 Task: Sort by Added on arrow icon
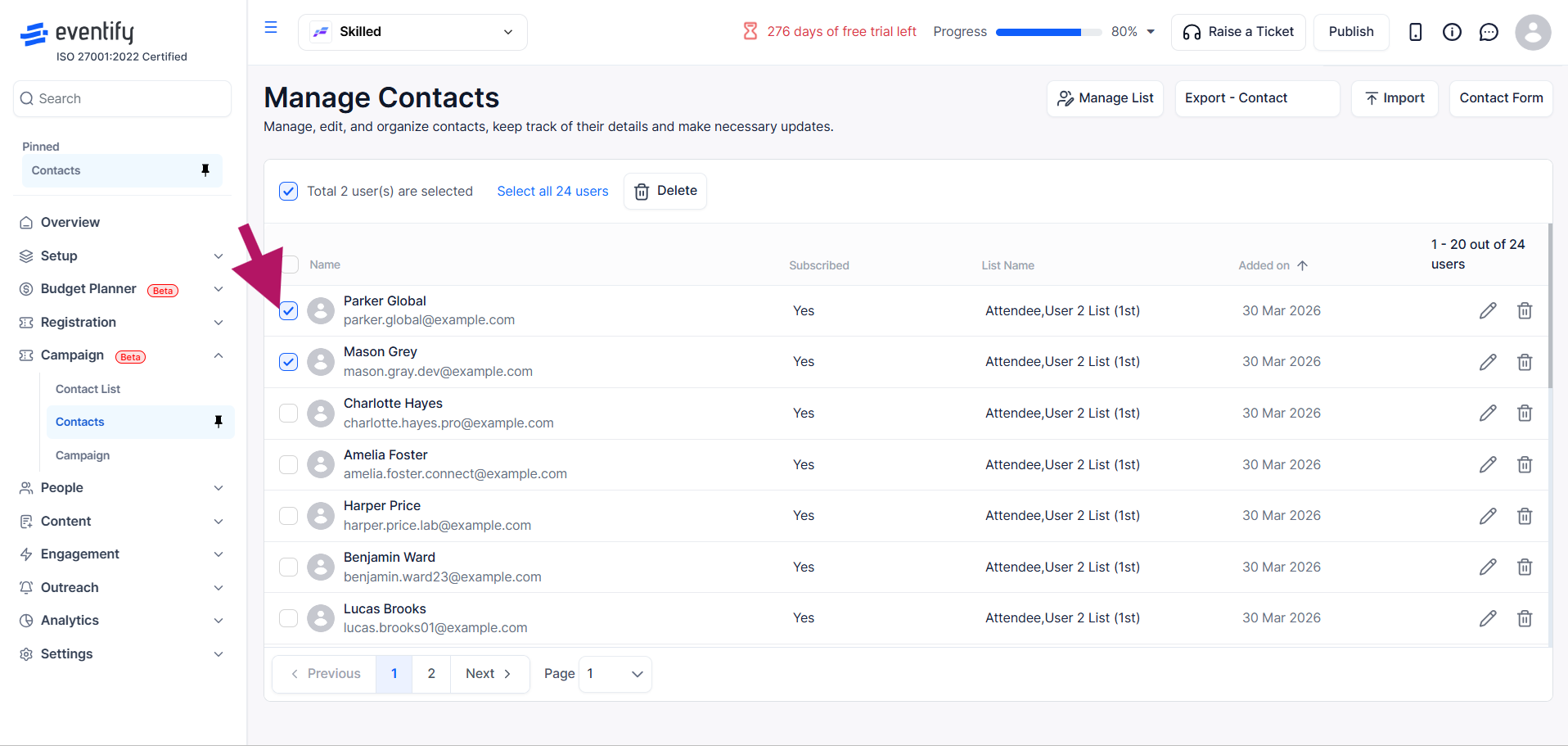pyautogui.click(x=1303, y=265)
